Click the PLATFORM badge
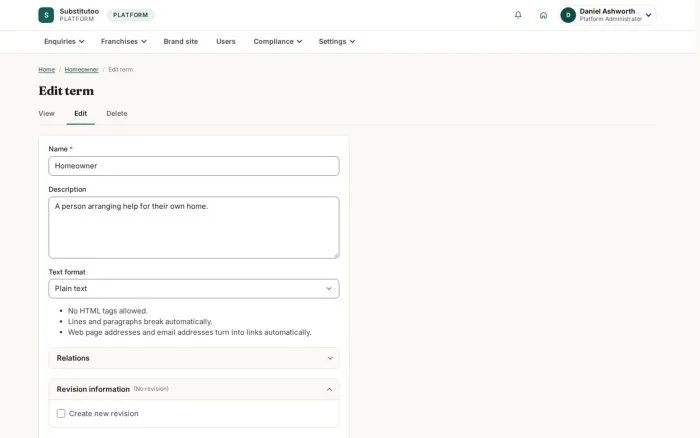The height and width of the screenshot is (438, 700). pyautogui.click(x=130, y=15)
